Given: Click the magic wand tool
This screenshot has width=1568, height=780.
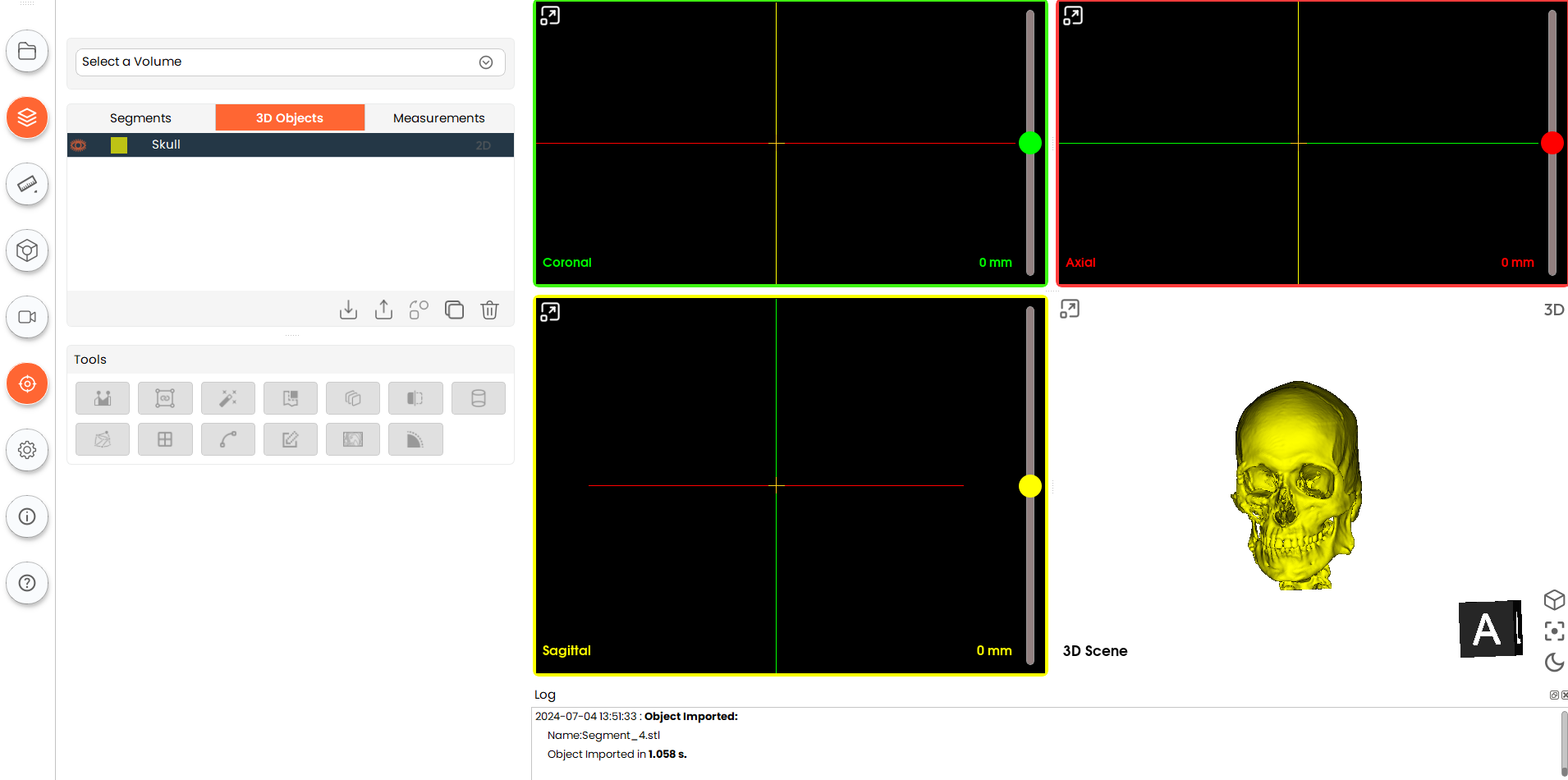Looking at the screenshot, I should (227, 398).
